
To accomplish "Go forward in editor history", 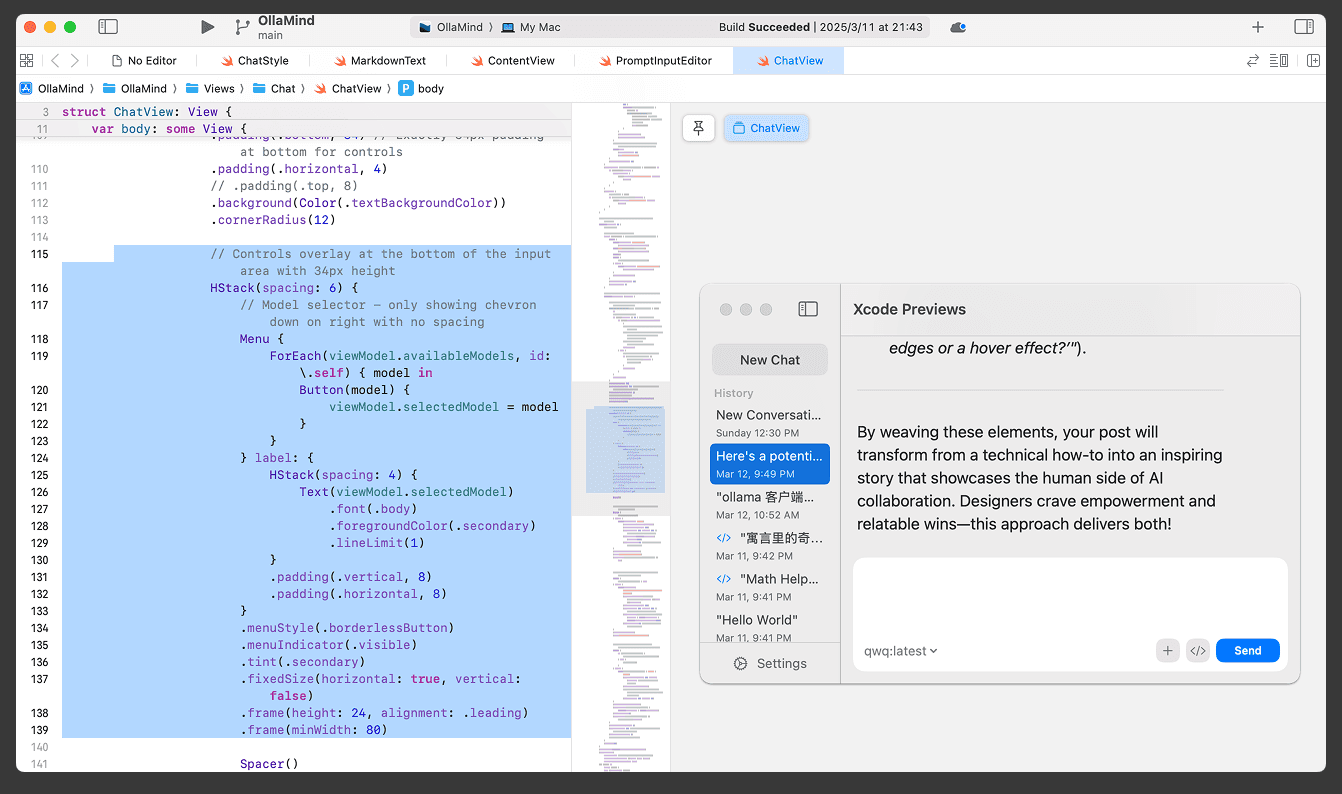I will pos(75,60).
